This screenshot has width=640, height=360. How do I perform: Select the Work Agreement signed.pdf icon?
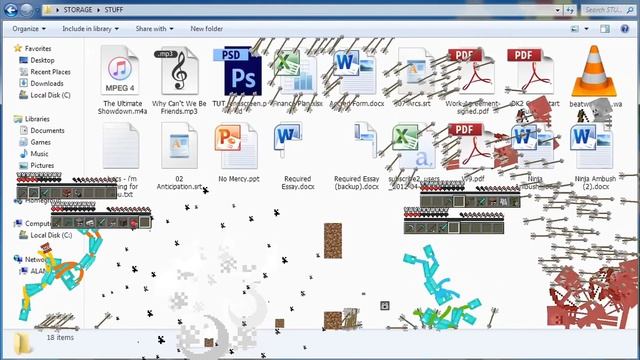pos(472,71)
